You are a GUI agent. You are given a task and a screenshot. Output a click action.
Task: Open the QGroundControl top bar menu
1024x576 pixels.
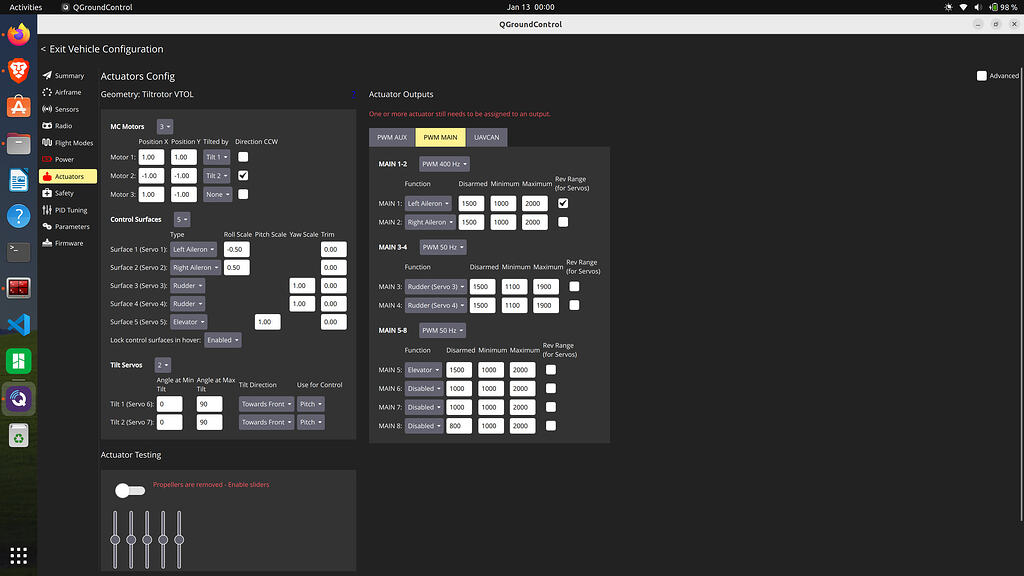pos(97,7)
